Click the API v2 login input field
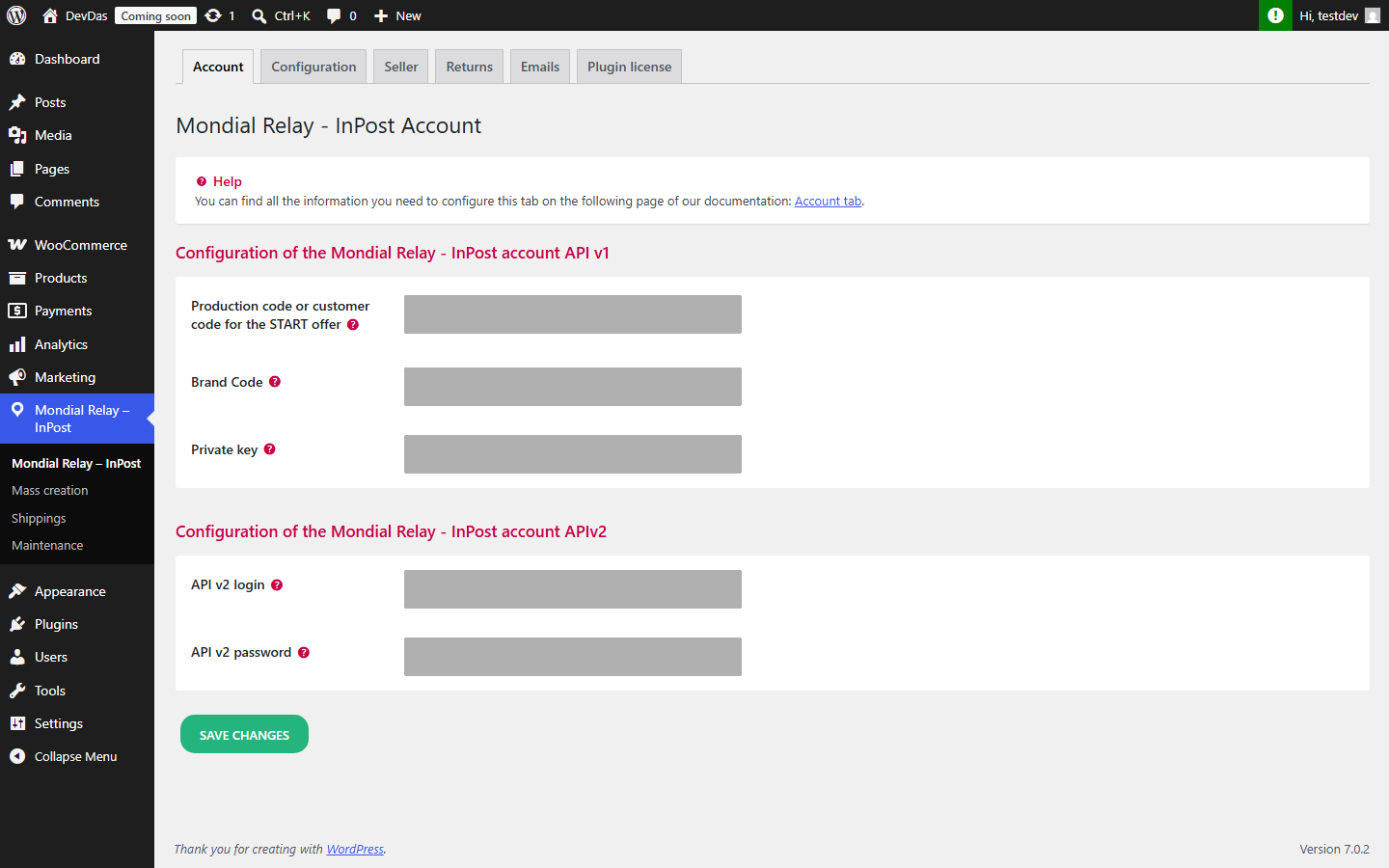The height and width of the screenshot is (868, 1389). pos(573,589)
